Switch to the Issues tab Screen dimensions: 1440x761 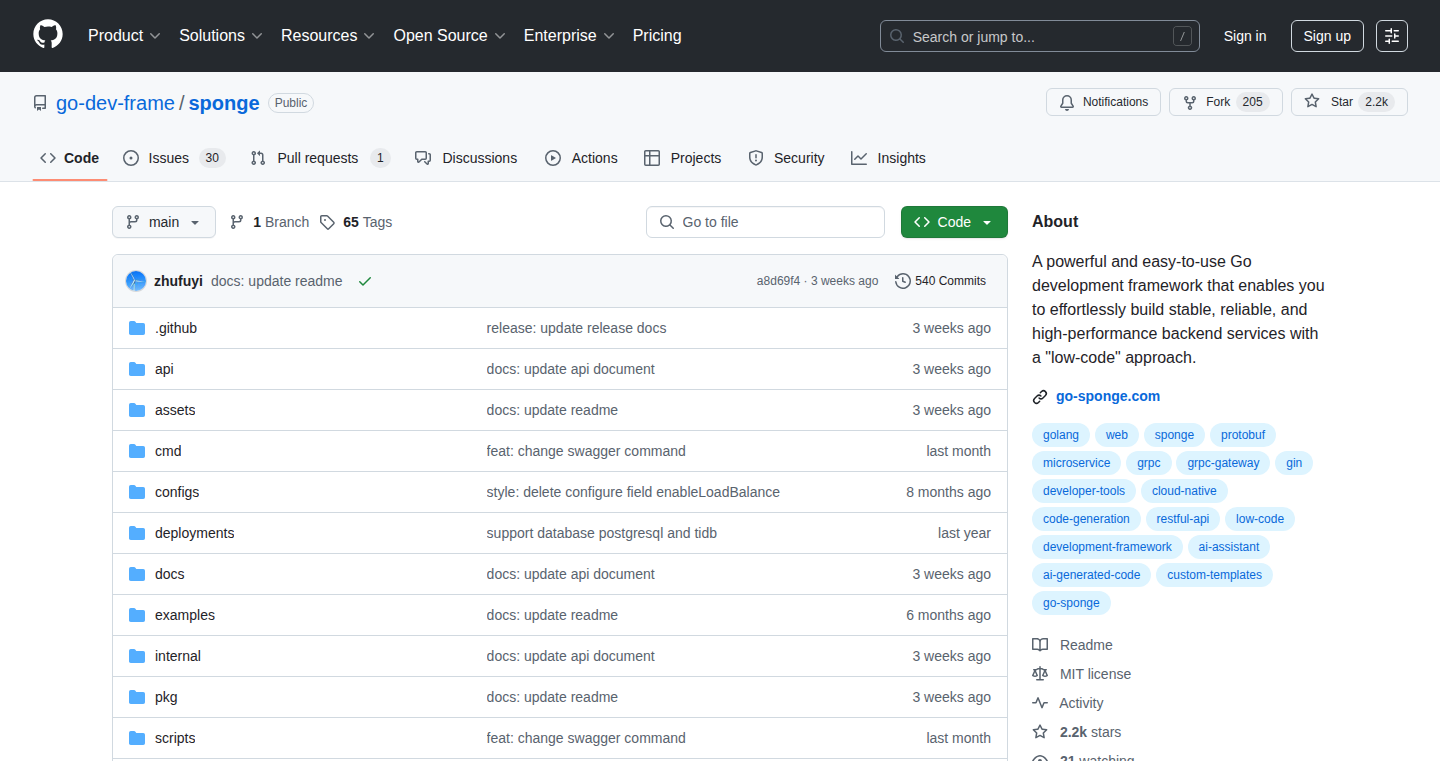click(173, 158)
